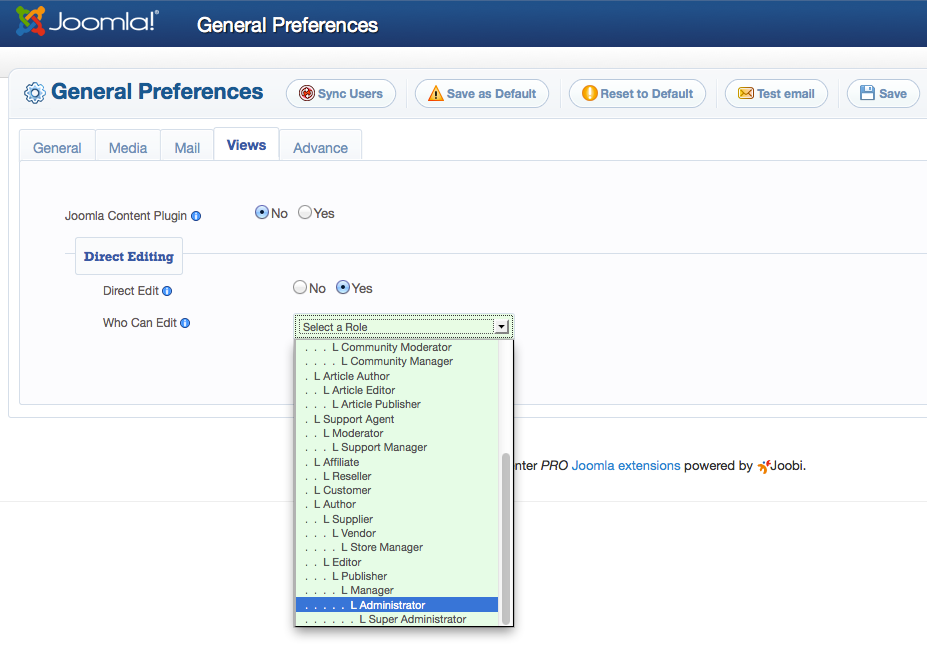The width and height of the screenshot is (927, 654).
Task: Open the Joomla extensions link
Action: pyautogui.click(x=626, y=466)
